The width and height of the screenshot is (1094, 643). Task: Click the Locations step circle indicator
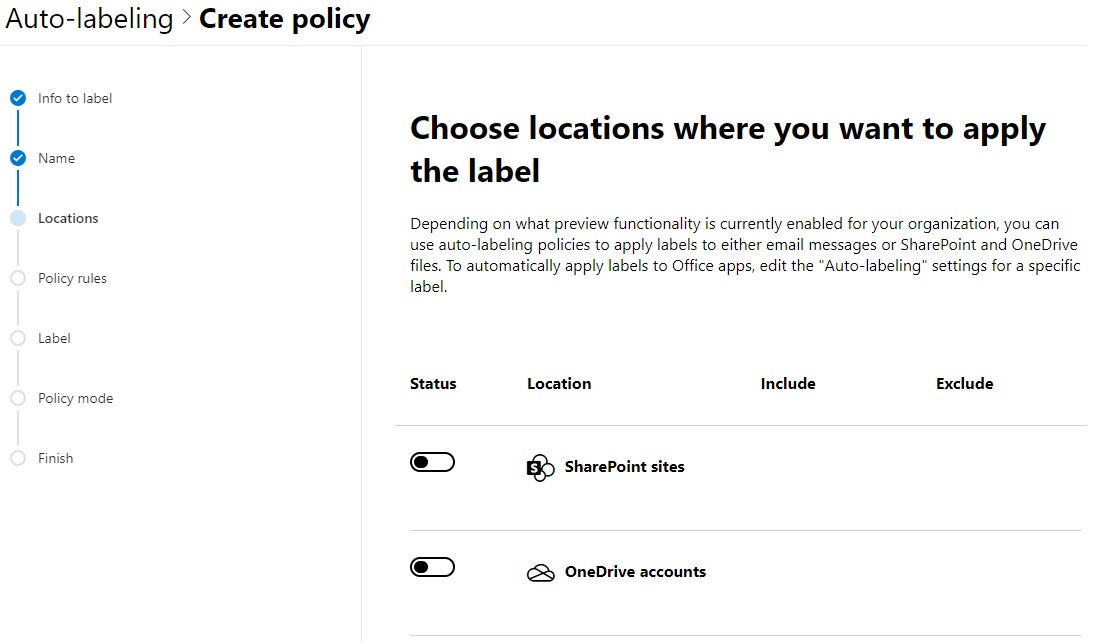(18, 218)
